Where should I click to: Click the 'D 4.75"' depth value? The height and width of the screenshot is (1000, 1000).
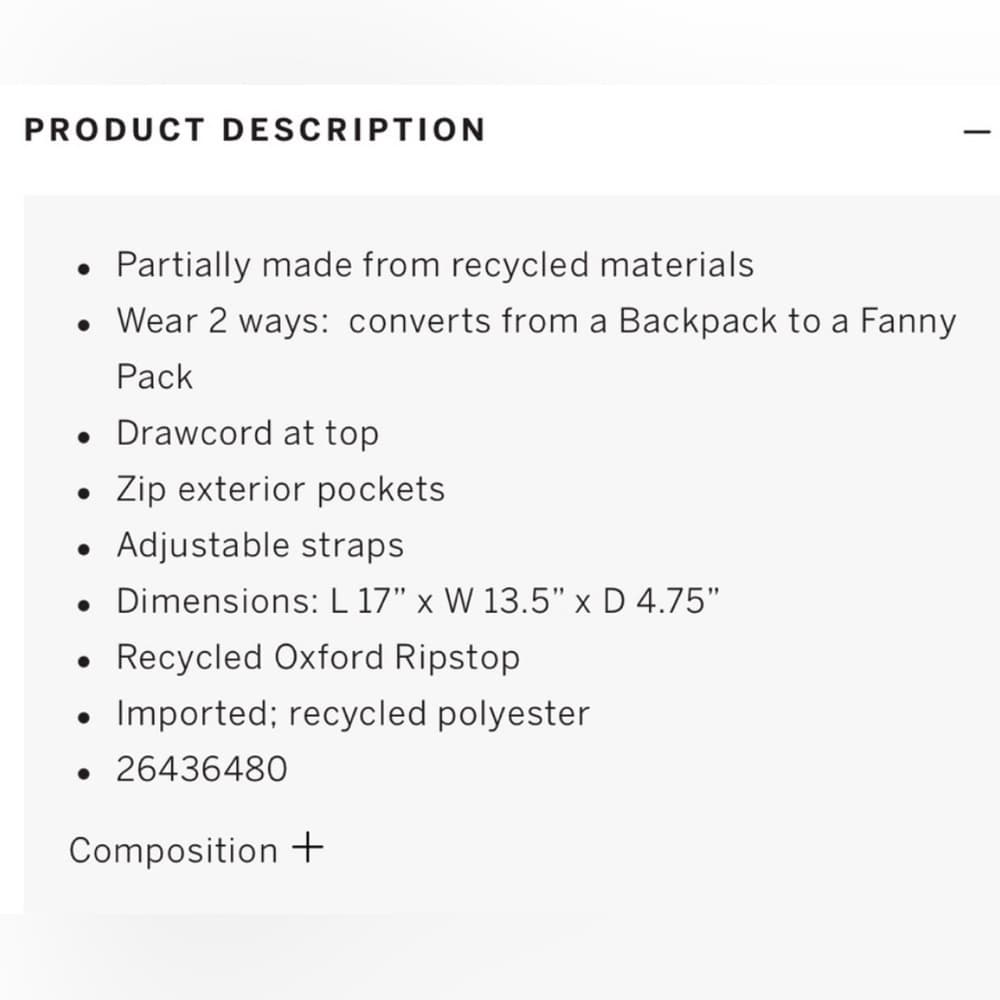point(661,601)
